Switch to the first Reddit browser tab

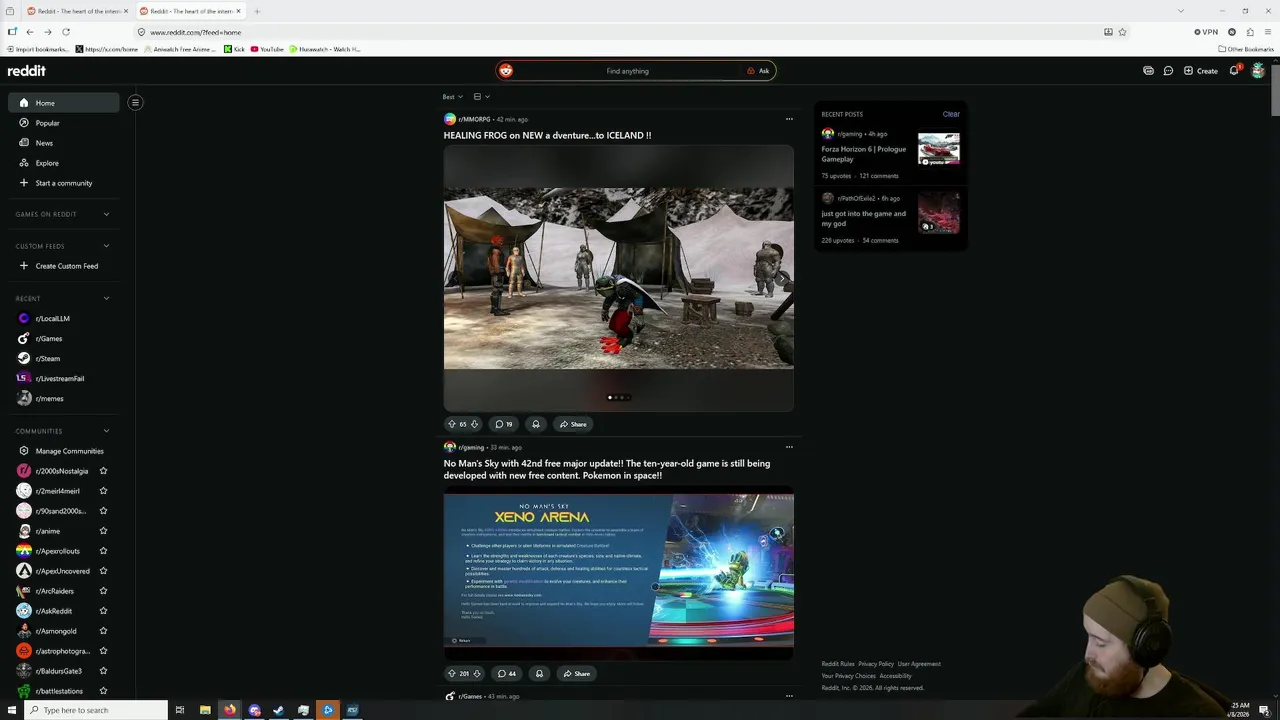point(76,11)
